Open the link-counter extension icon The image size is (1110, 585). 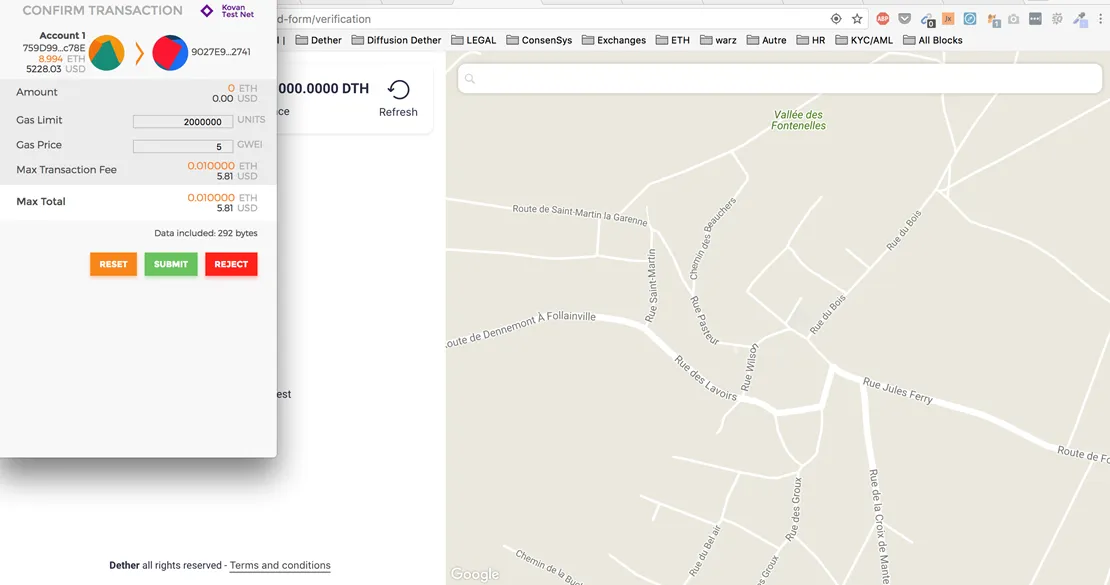[x=927, y=20]
